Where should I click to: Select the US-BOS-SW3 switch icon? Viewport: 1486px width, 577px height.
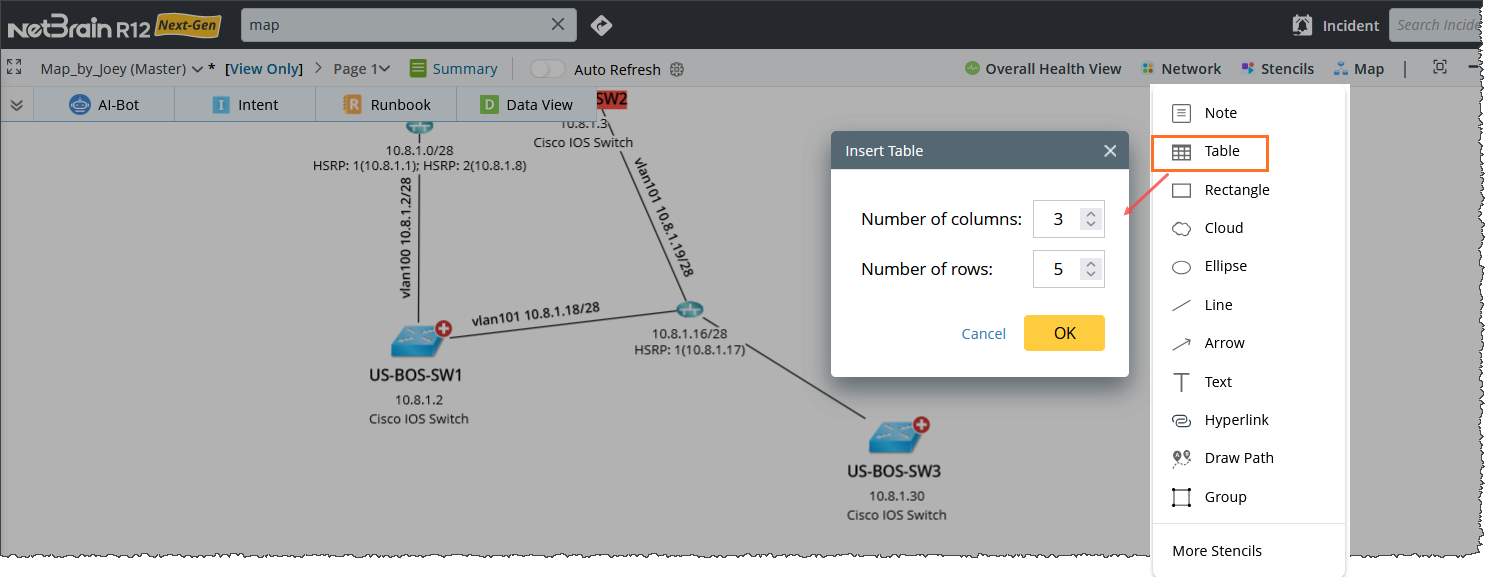tap(893, 436)
